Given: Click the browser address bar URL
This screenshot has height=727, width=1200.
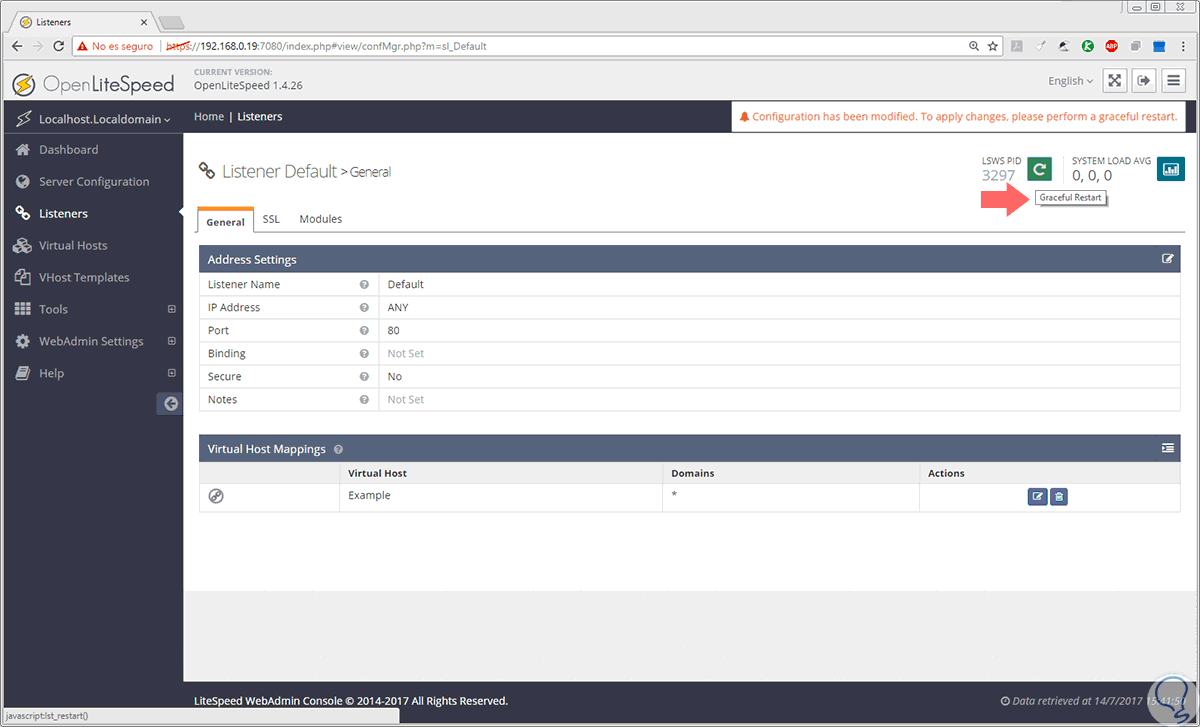Looking at the screenshot, I should pyautogui.click(x=326, y=46).
